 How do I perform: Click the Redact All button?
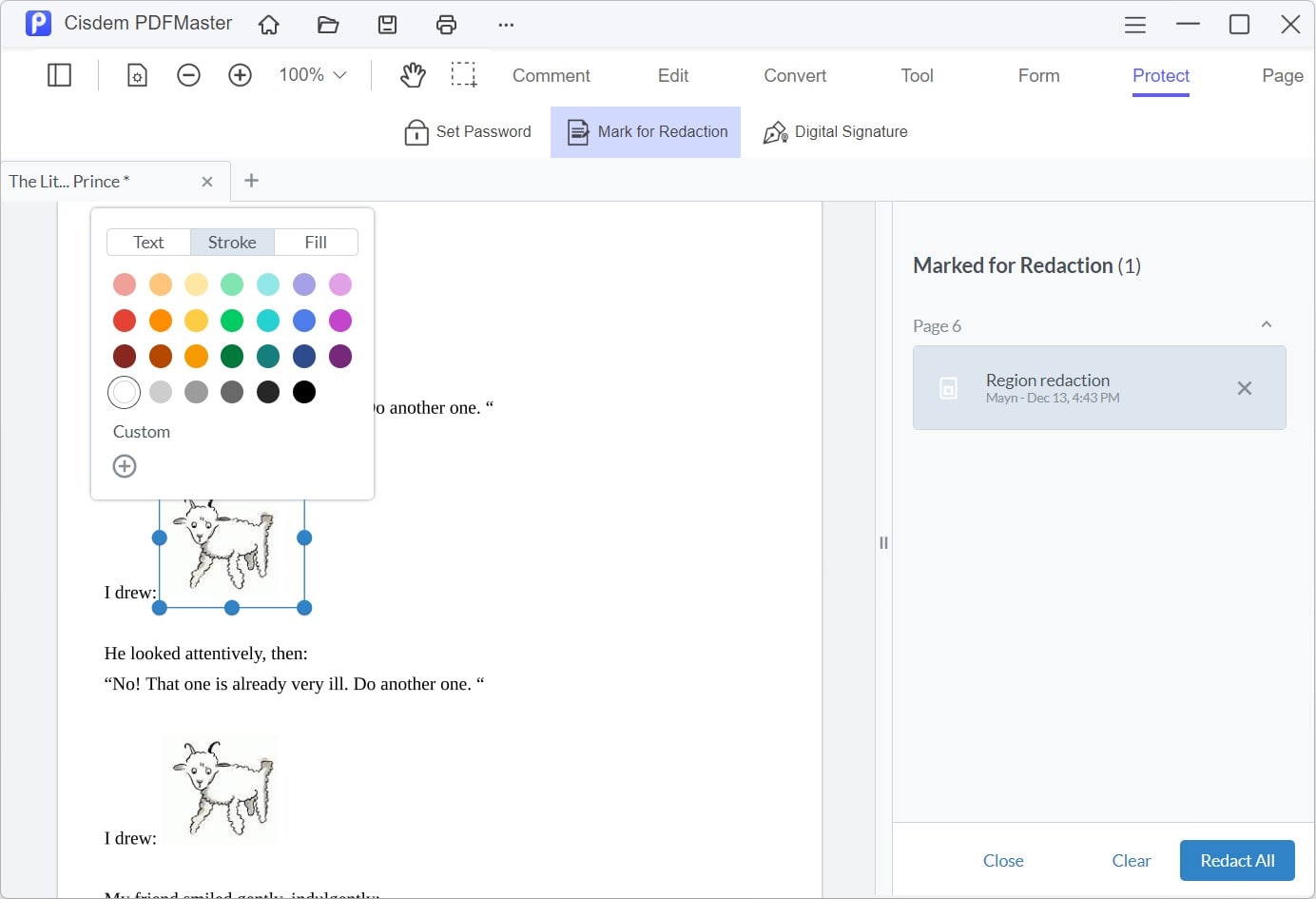point(1236,860)
